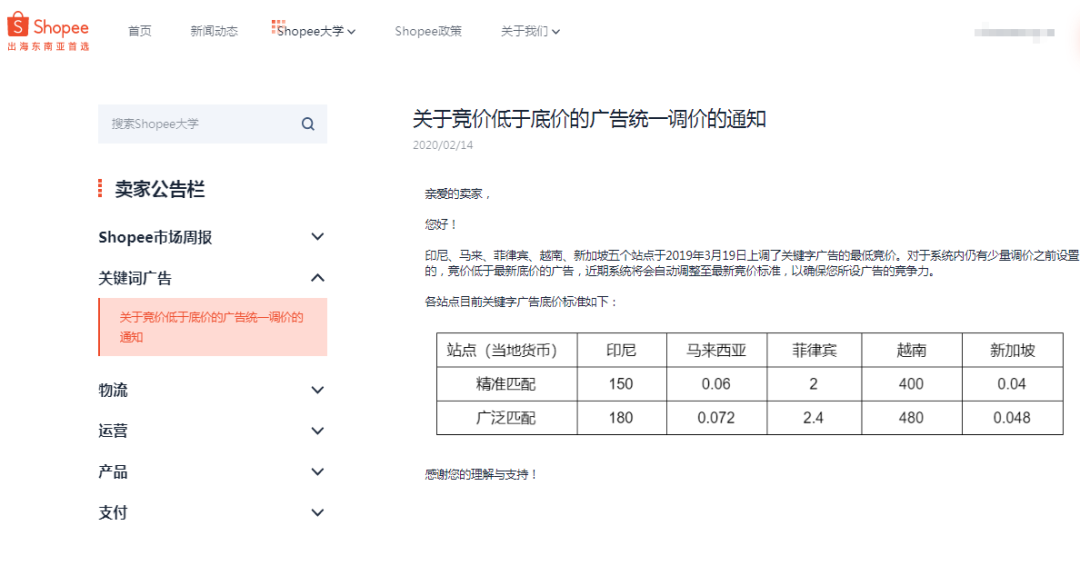Open the Shopee政策 page

click(428, 31)
